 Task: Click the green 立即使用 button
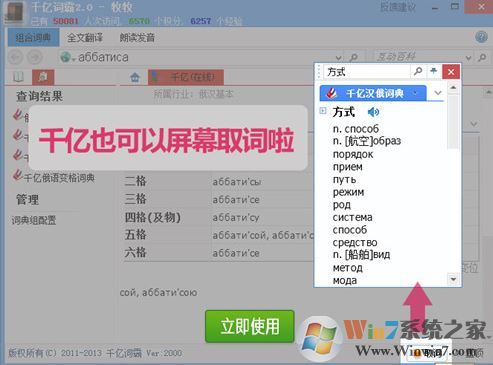[250, 326]
